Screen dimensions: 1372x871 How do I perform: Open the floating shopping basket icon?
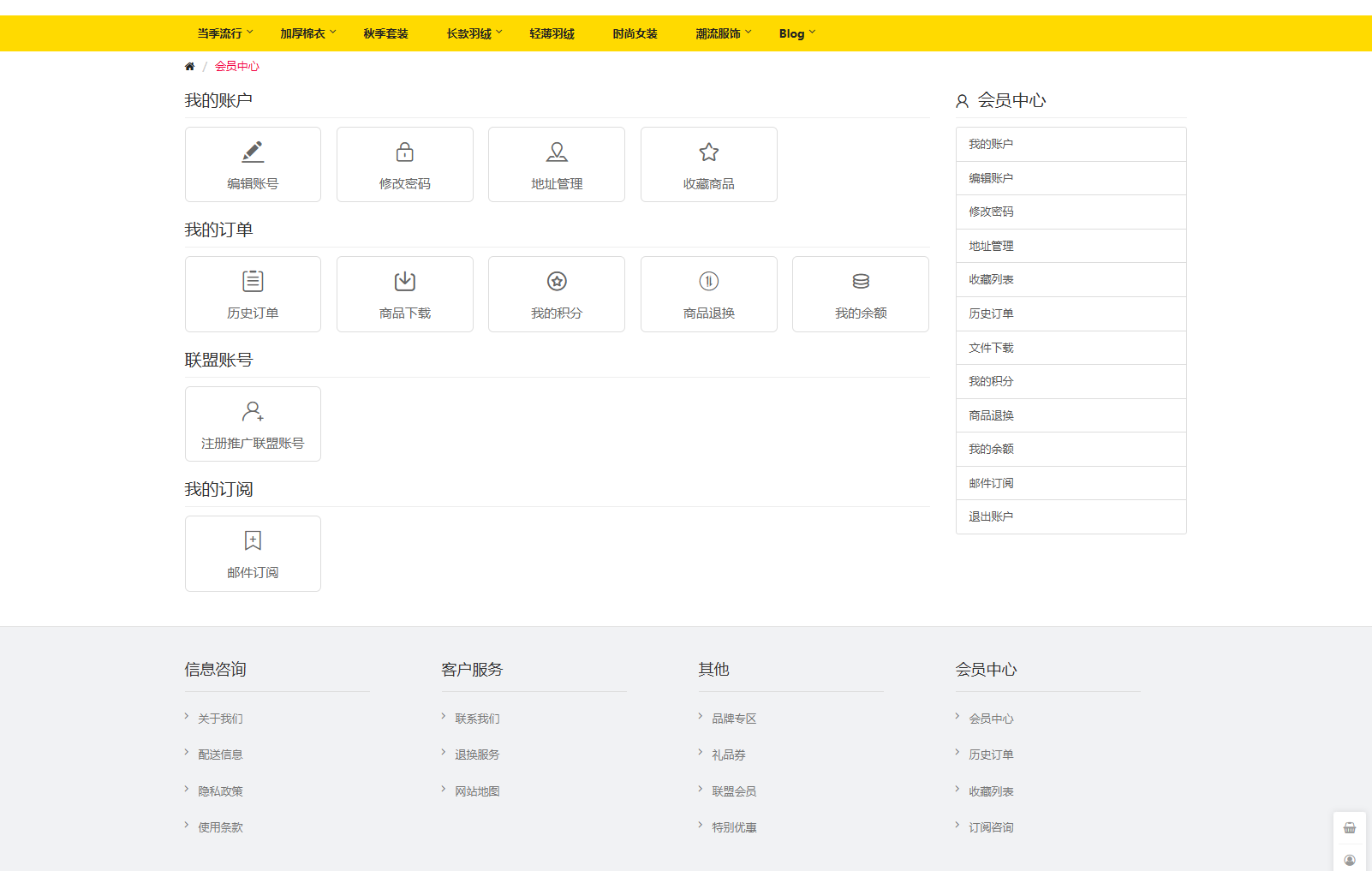tap(1349, 827)
